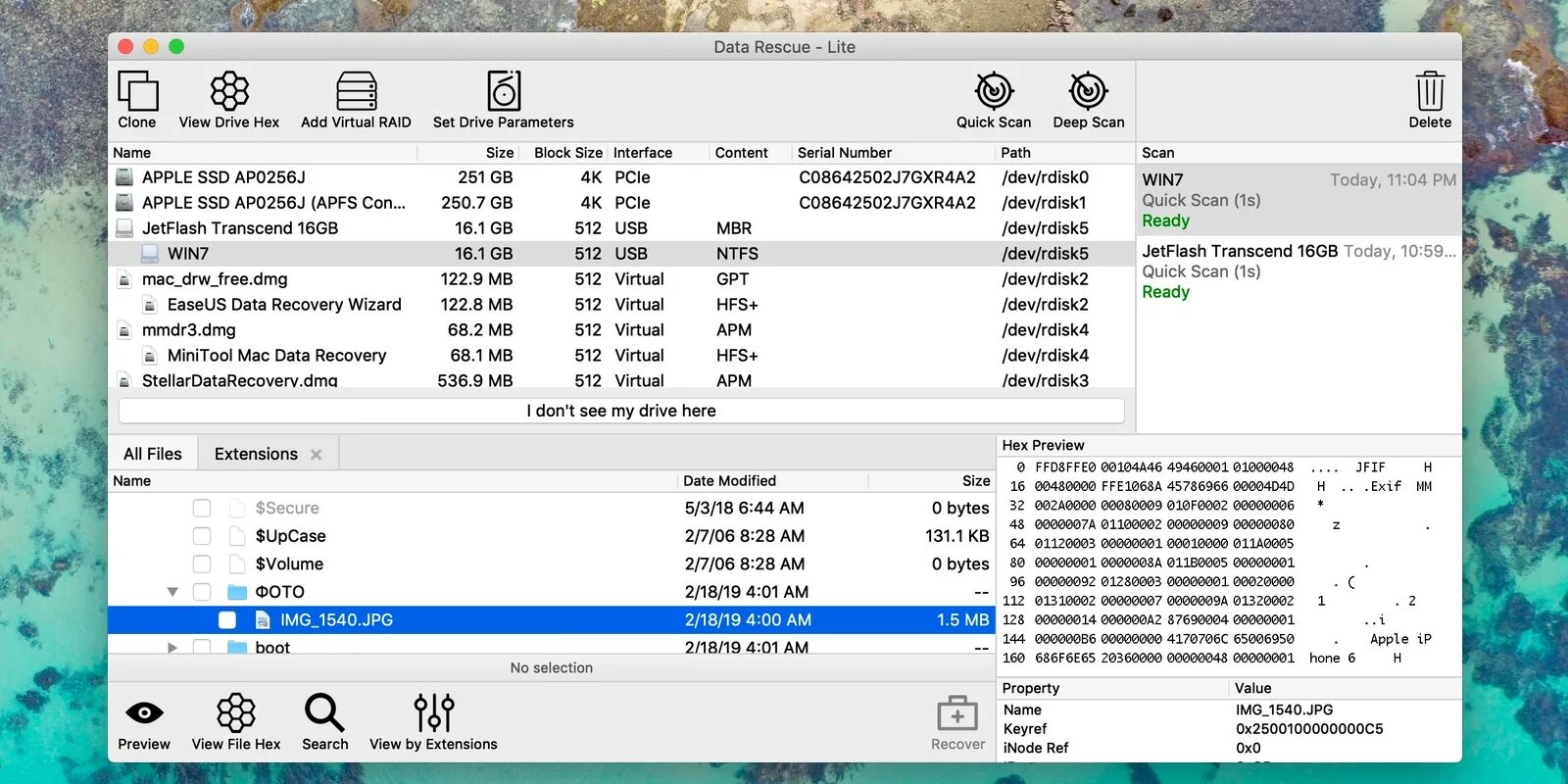
Task: Check the $Secure file checkbox
Action: click(202, 508)
